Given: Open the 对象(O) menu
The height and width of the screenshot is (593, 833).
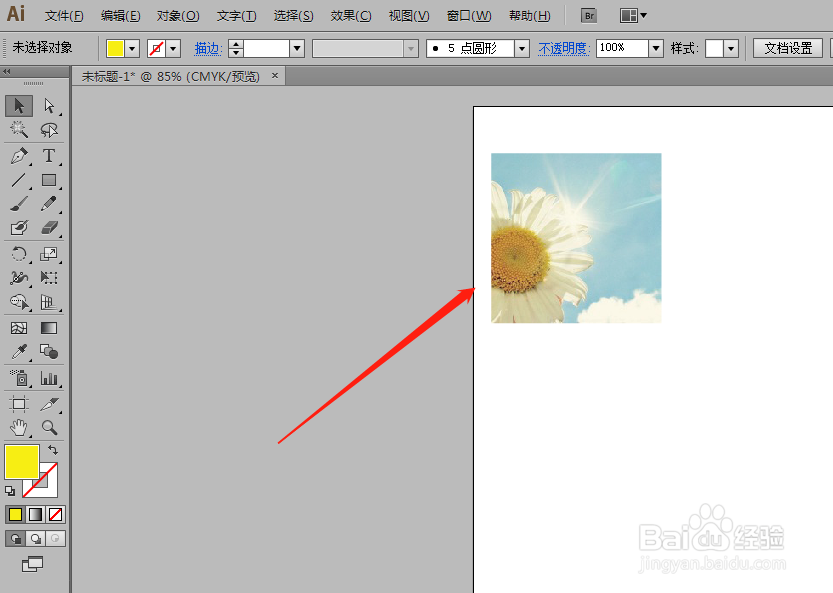Looking at the screenshot, I should point(178,16).
